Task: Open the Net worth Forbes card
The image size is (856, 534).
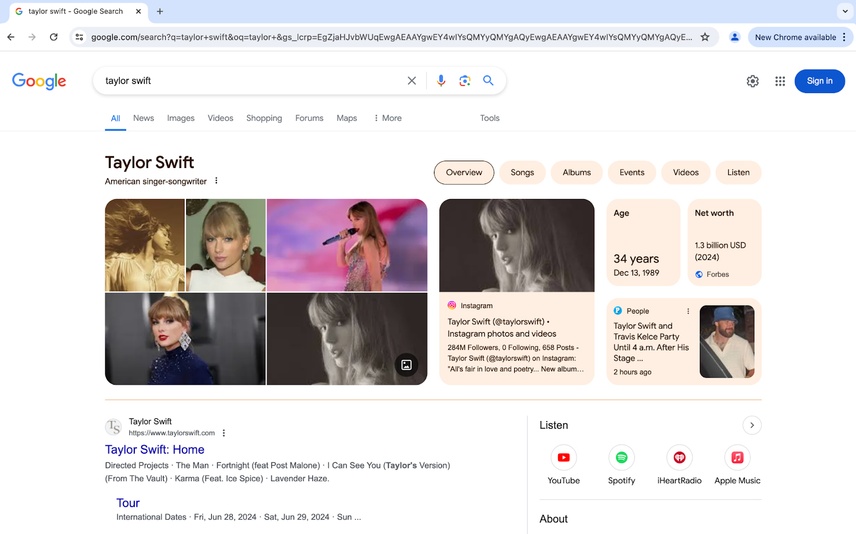Action: pos(724,242)
